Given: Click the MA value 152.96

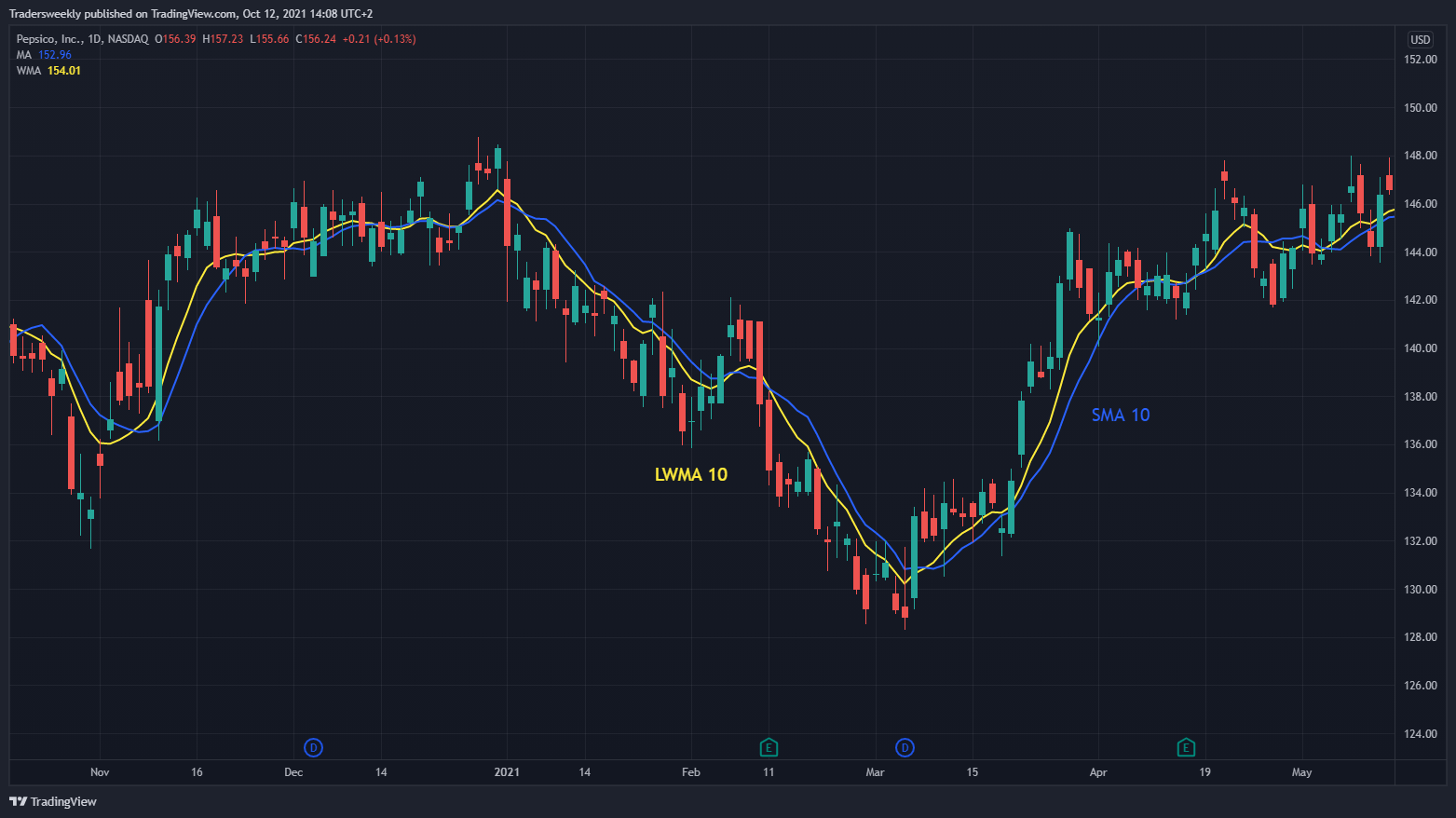Looking at the screenshot, I should click(x=54, y=55).
